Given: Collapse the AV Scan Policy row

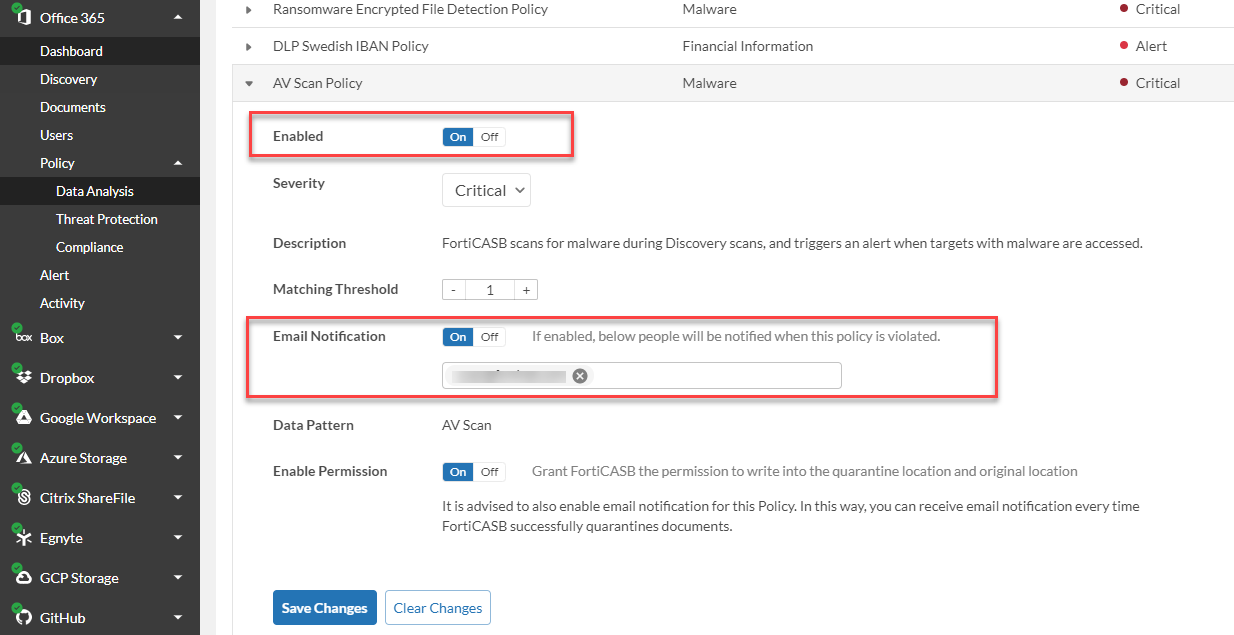Looking at the screenshot, I should pyautogui.click(x=249, y=83).
